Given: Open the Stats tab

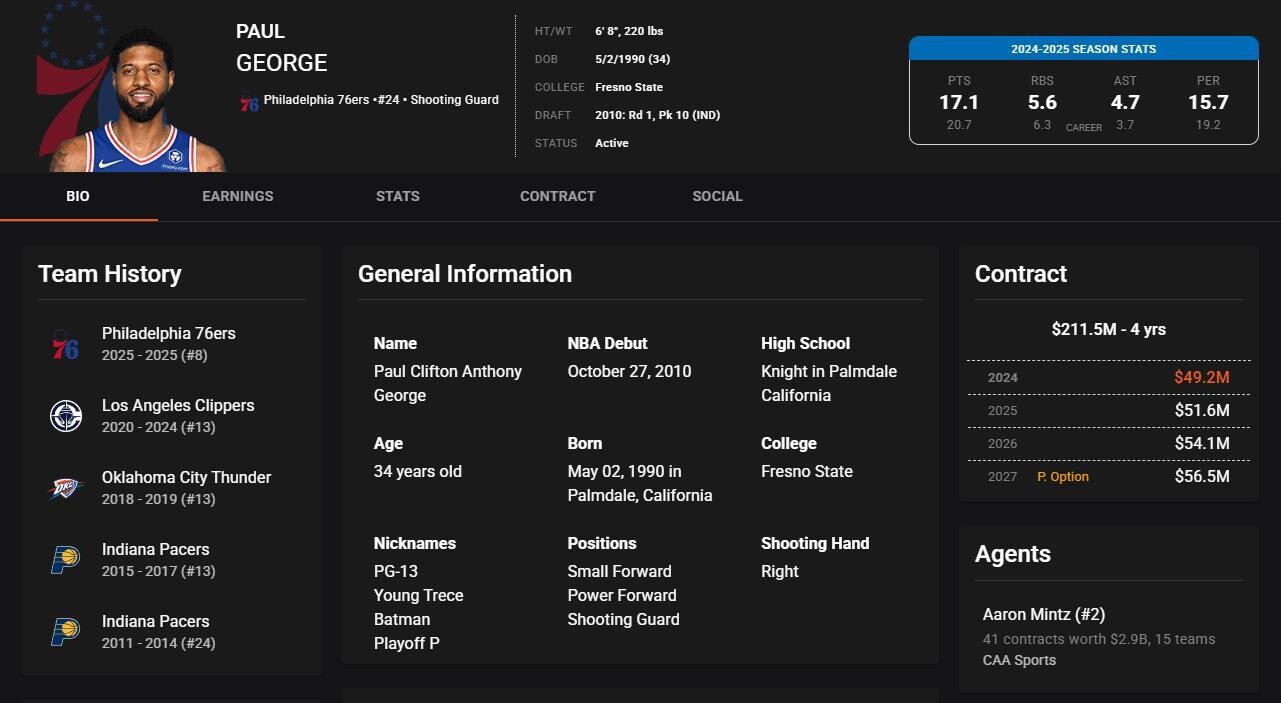Looking at the screenshot, I should point(397,196).
